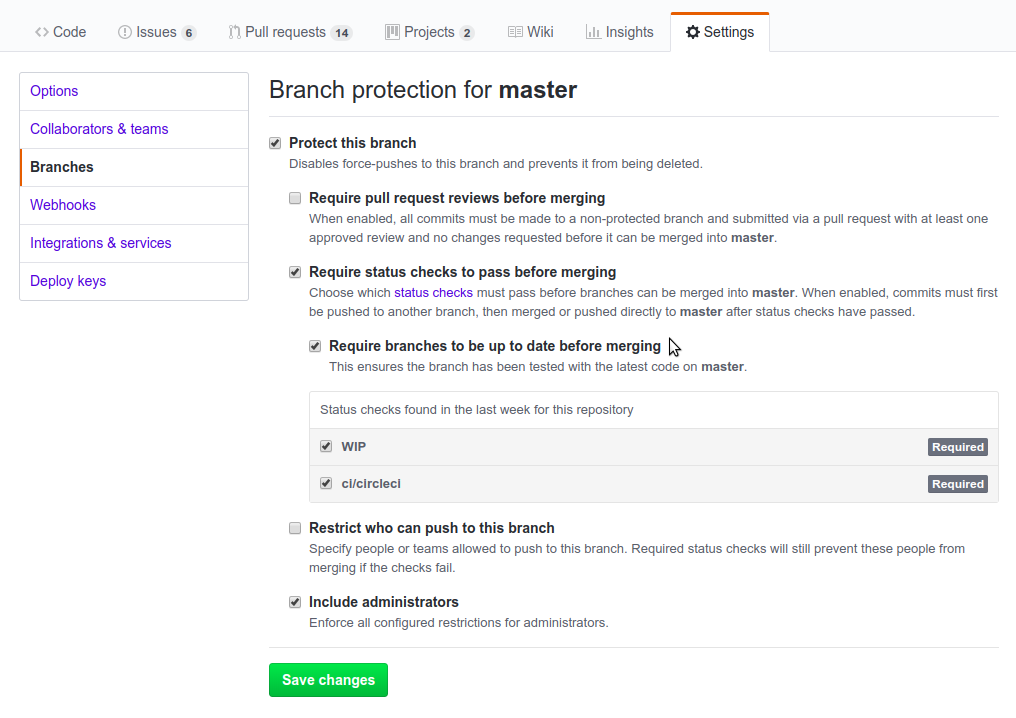Enable Restrict who can push

295,528
